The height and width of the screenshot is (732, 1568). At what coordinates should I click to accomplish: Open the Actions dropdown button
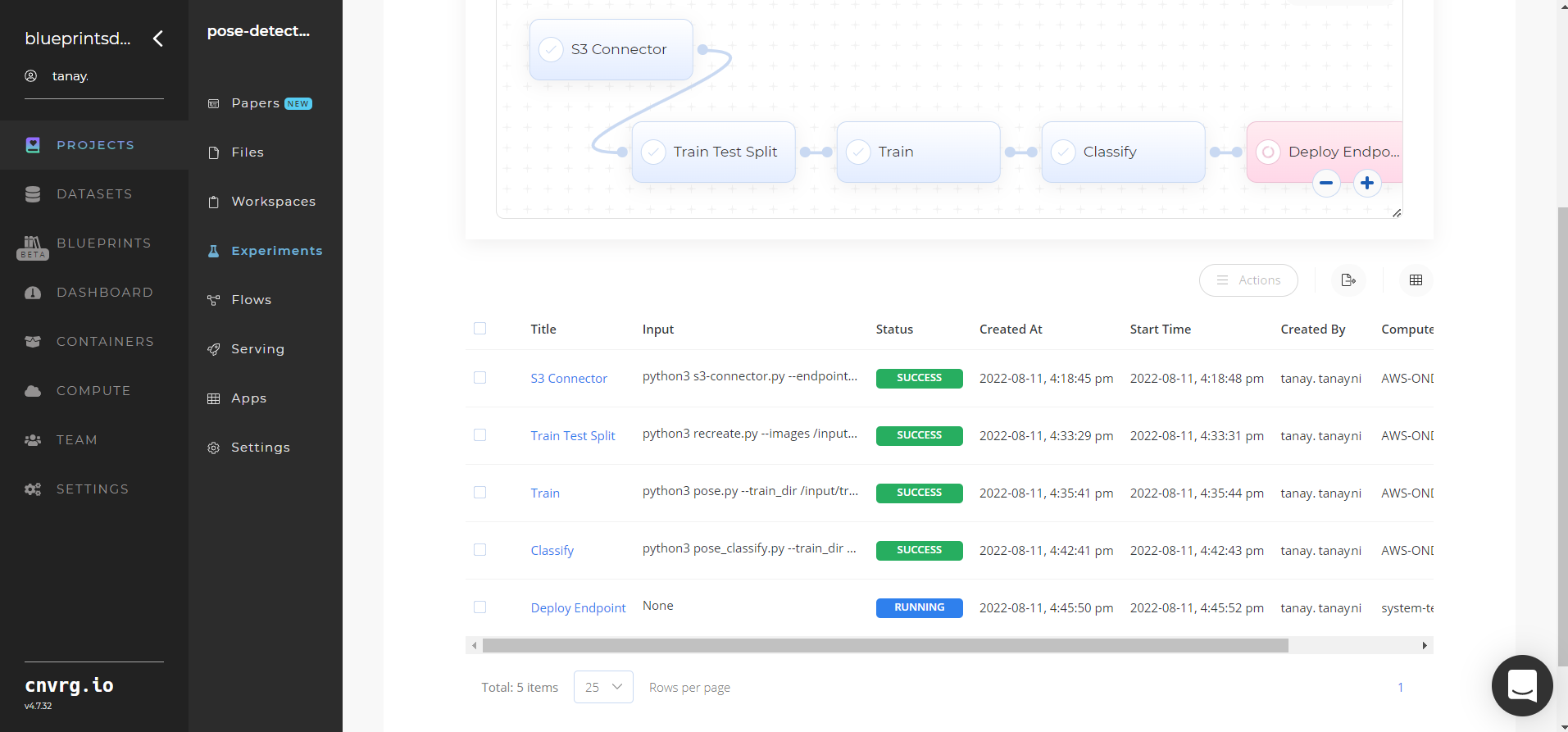1248,280
